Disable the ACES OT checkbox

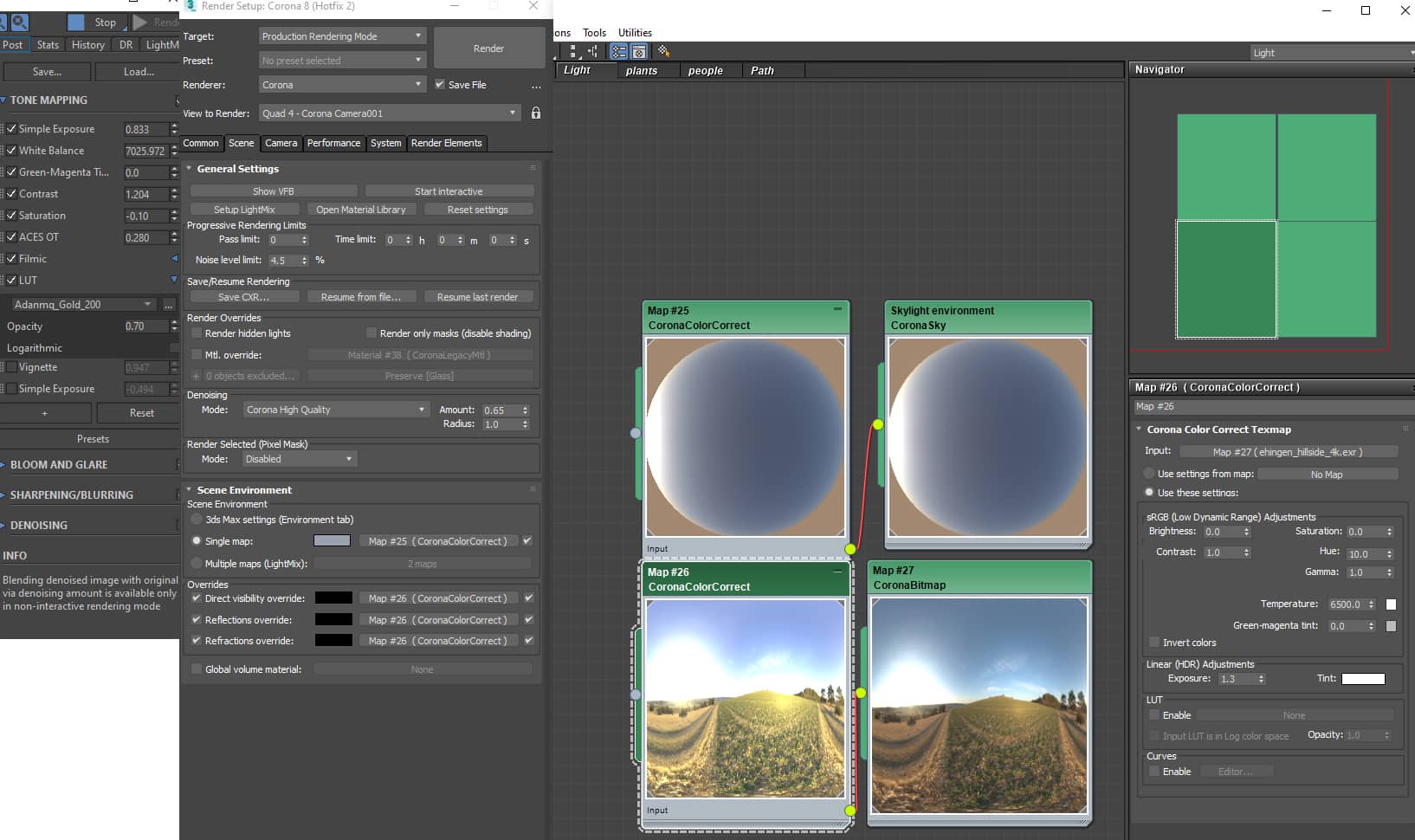12,237
